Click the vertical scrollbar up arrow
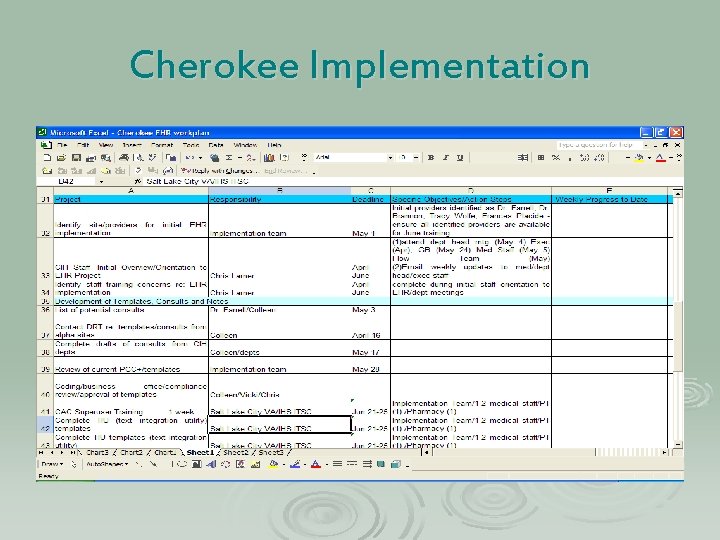The height and width of the screenshot is (540, 720). point(678,192)
